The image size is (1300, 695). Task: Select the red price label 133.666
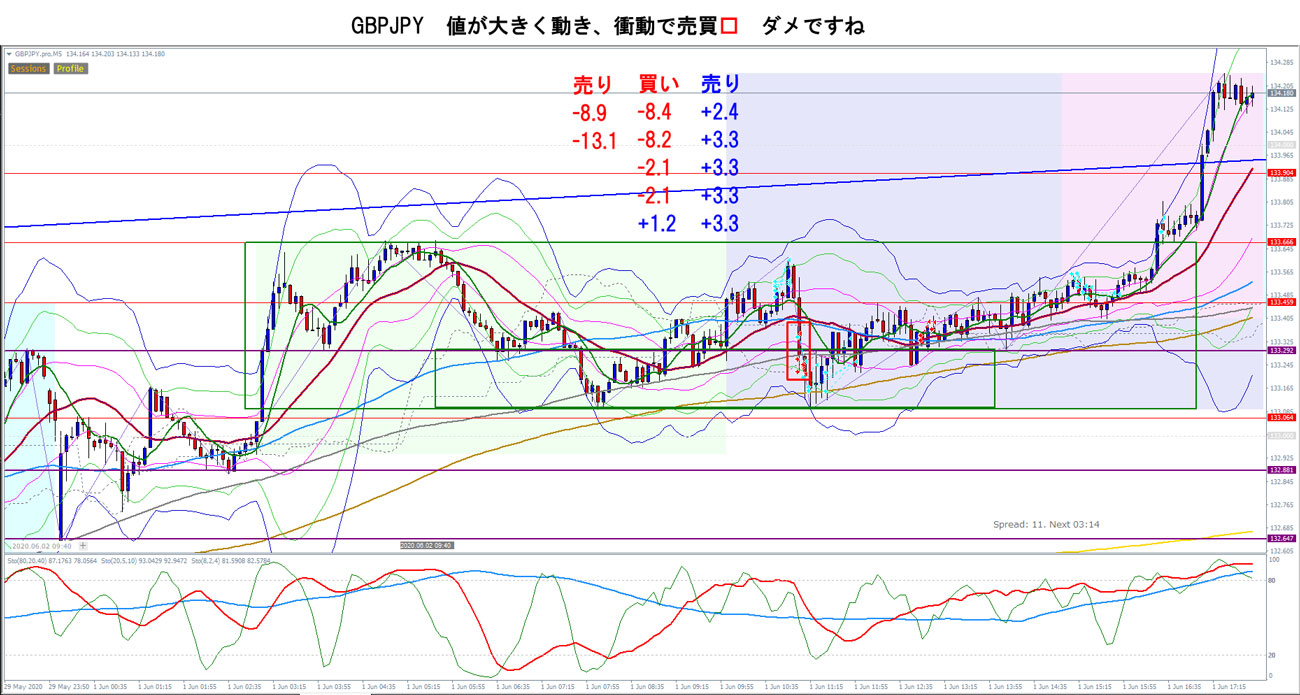(1280, 242)
